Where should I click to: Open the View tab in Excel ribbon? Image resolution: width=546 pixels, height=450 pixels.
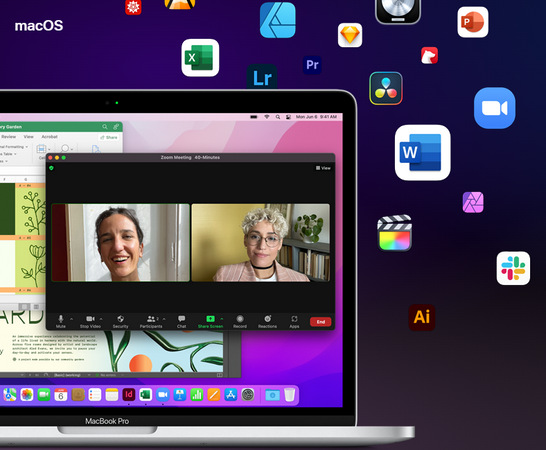29,137
